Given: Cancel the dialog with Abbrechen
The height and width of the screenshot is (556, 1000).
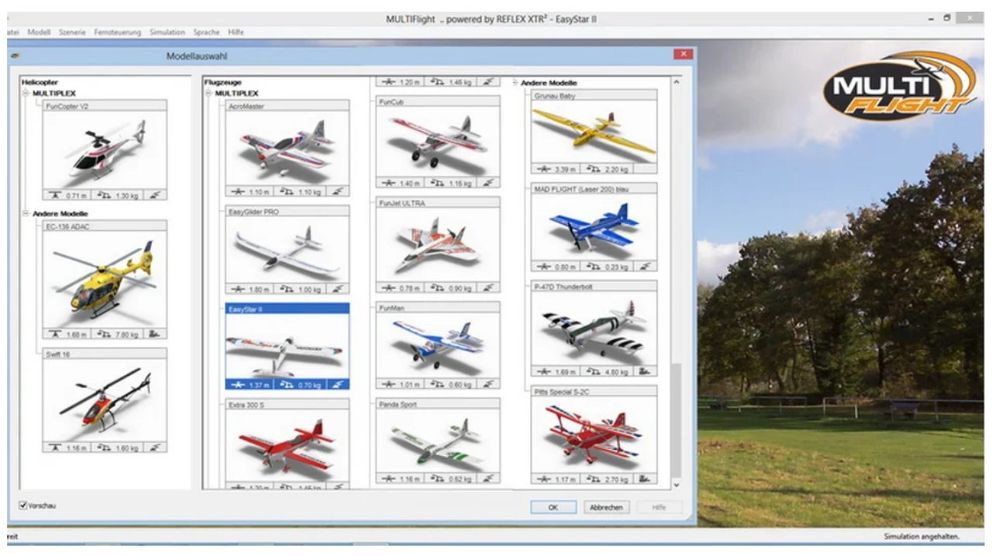Looking at the screenshot, I should (x=606, y=507).
